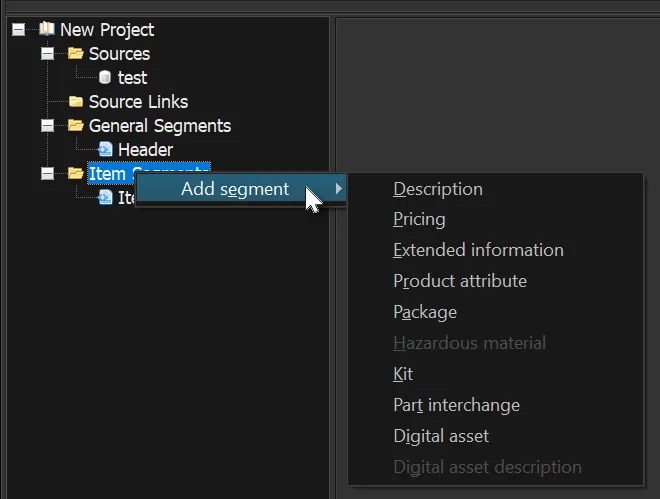
Task: Open the Add segment submenu arrow
Action: click(339, 189)
